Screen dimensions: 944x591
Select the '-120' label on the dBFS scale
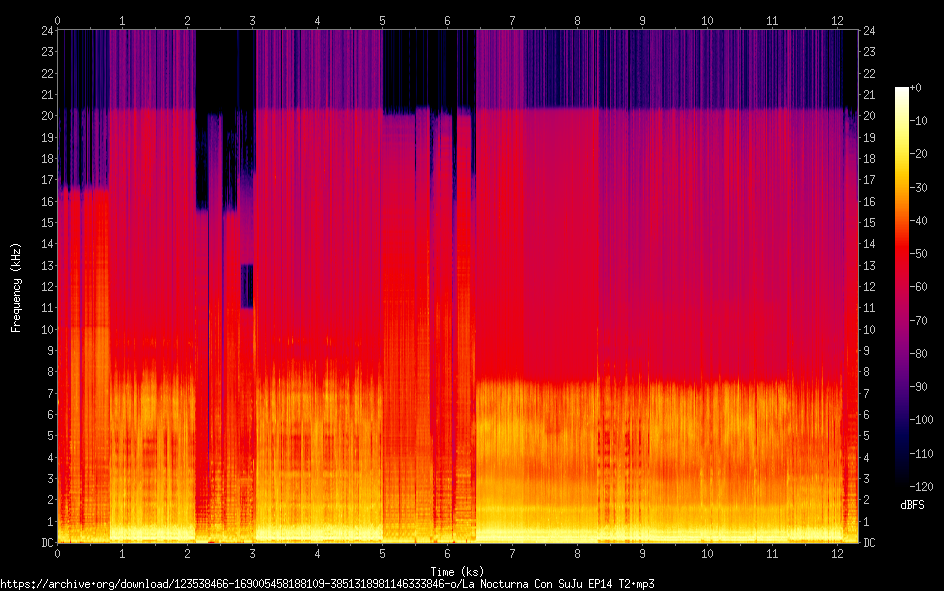(x=922, y=487)
